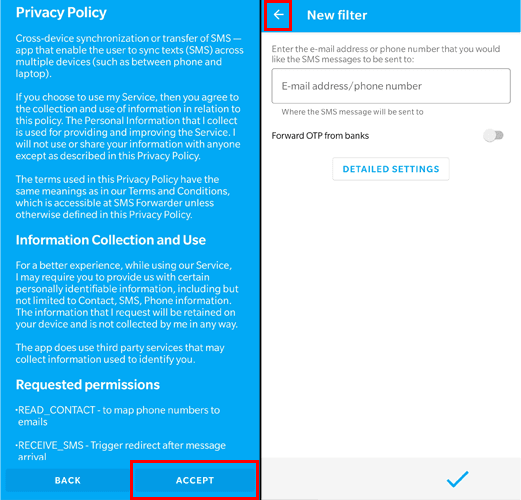Click BACK on the Privacy Policy
This screenshot has width=521, height=500.
(x=68, y=480)
